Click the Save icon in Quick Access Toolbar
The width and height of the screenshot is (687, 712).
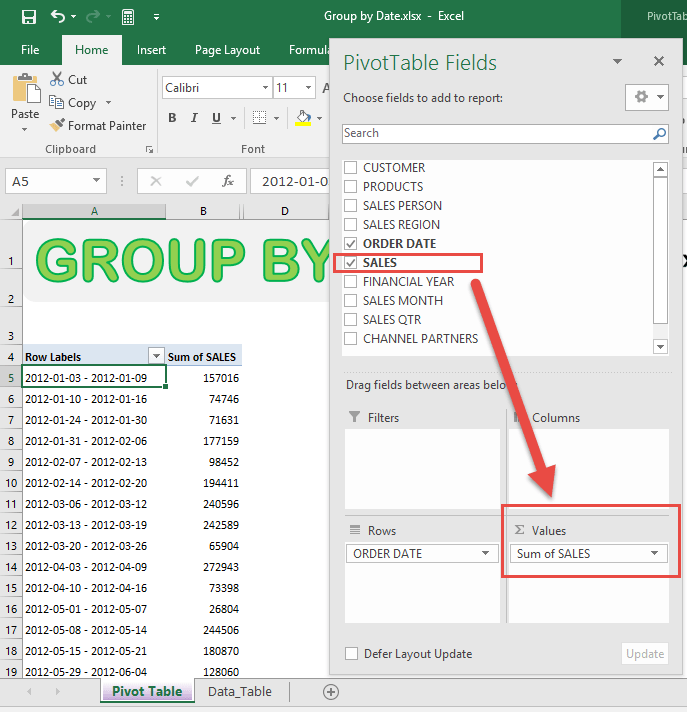coord(29,17)
